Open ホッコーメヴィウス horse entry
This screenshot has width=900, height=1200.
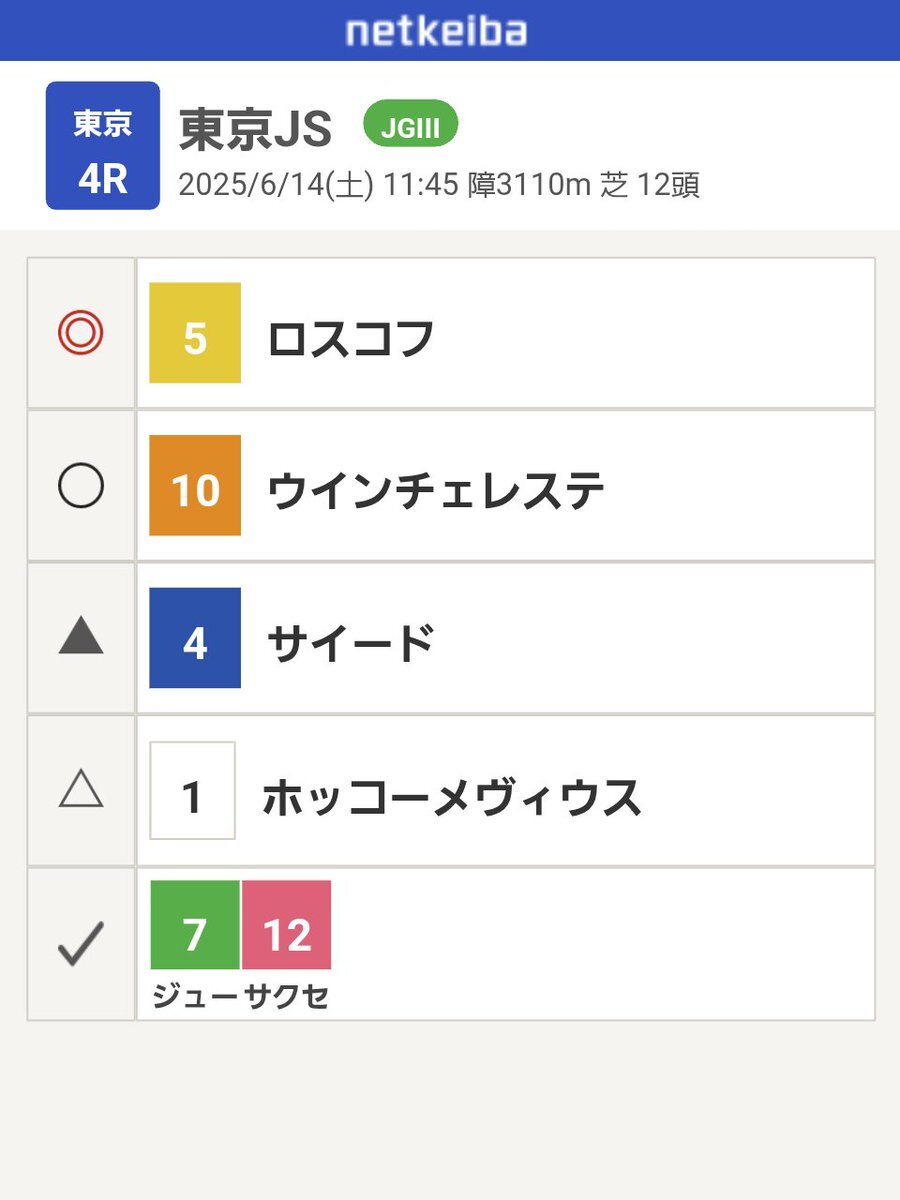click(x=452, y=797)
